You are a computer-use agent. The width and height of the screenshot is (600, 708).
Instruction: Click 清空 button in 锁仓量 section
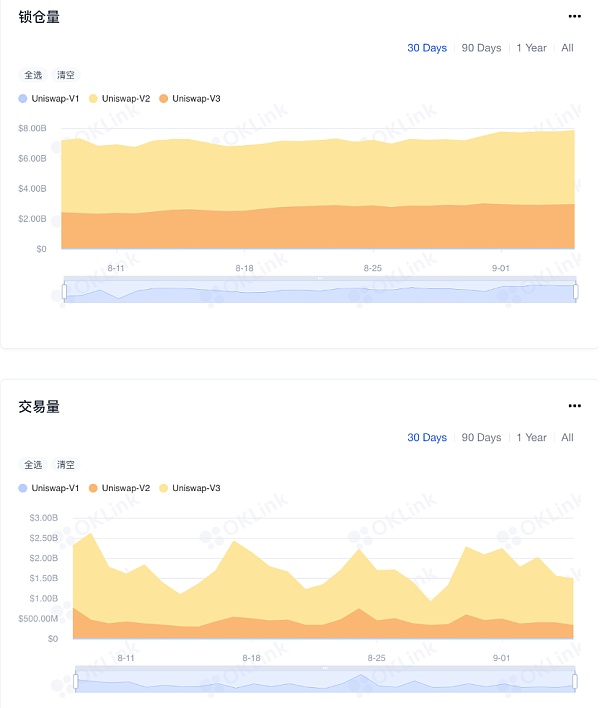click(65, 75)
